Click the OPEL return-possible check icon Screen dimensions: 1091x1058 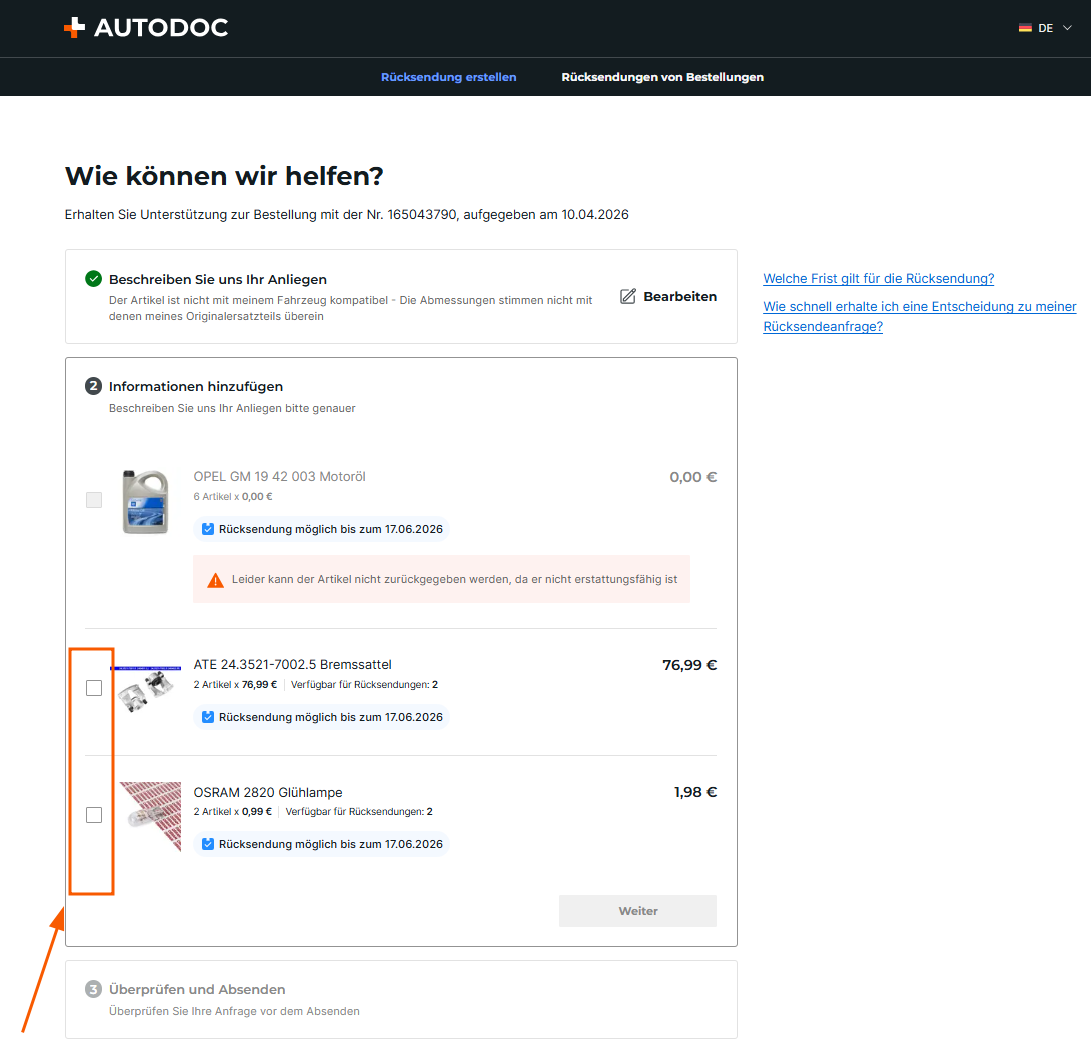click(207, 529)
